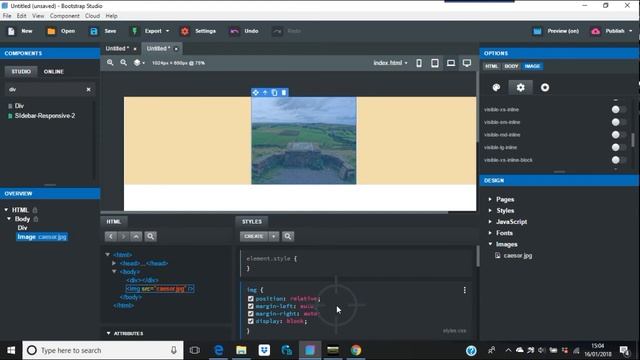Toggle visible-xs-inline-block switch

pyautogui.click(x=618, y=160)
